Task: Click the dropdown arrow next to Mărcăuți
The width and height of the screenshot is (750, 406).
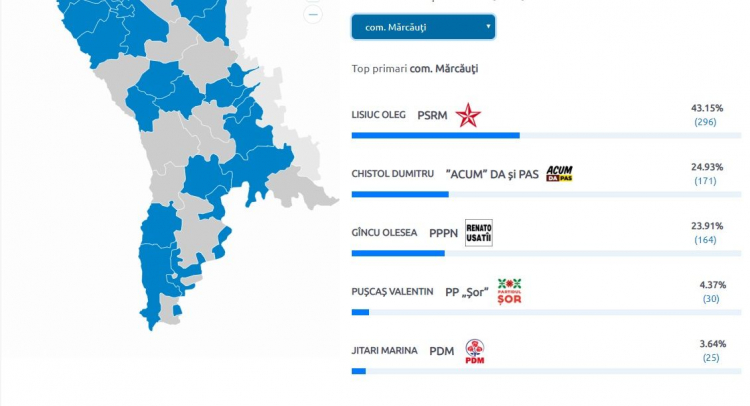Action: pos(488,26)
